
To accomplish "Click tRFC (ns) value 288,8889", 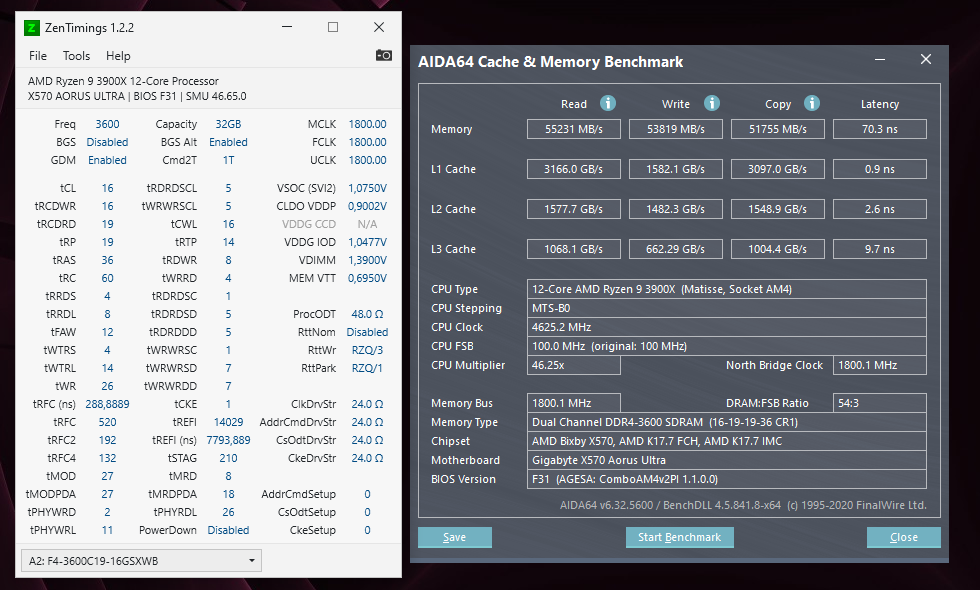I will point(108,404).
